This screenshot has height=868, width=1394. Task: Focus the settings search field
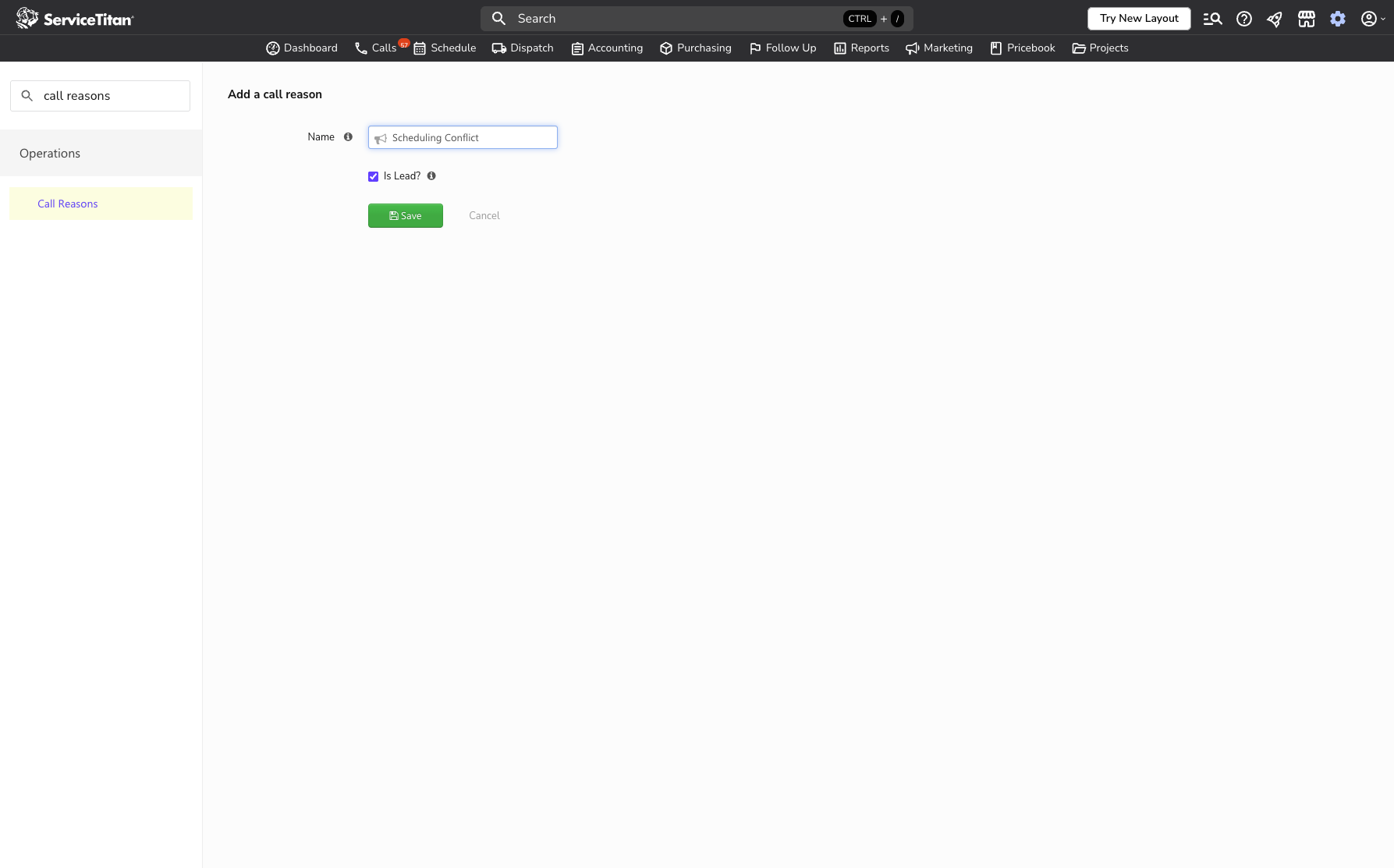(x=100, y=96)
